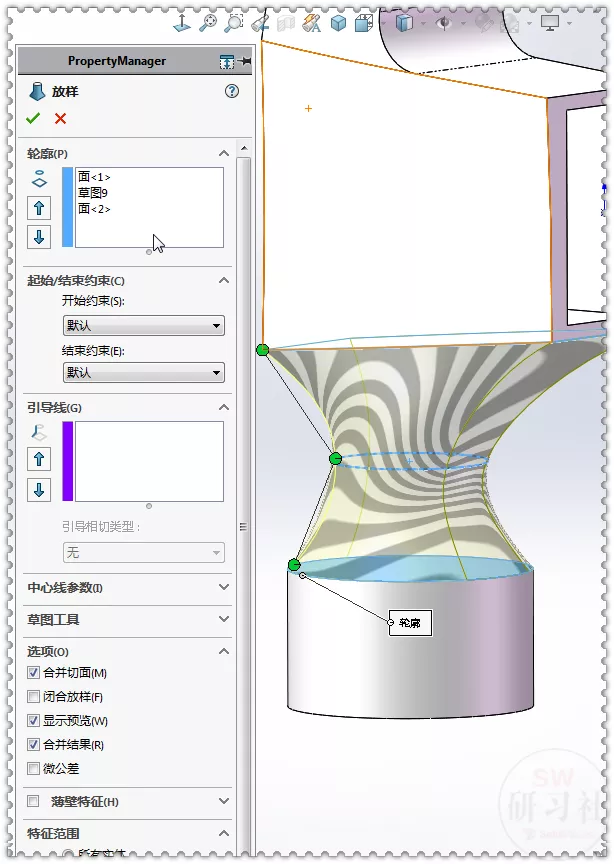Collapse the 轮廓(P) section
Image resolution: width=614 pixels, height=864 pixels.
tap(224, 153)
